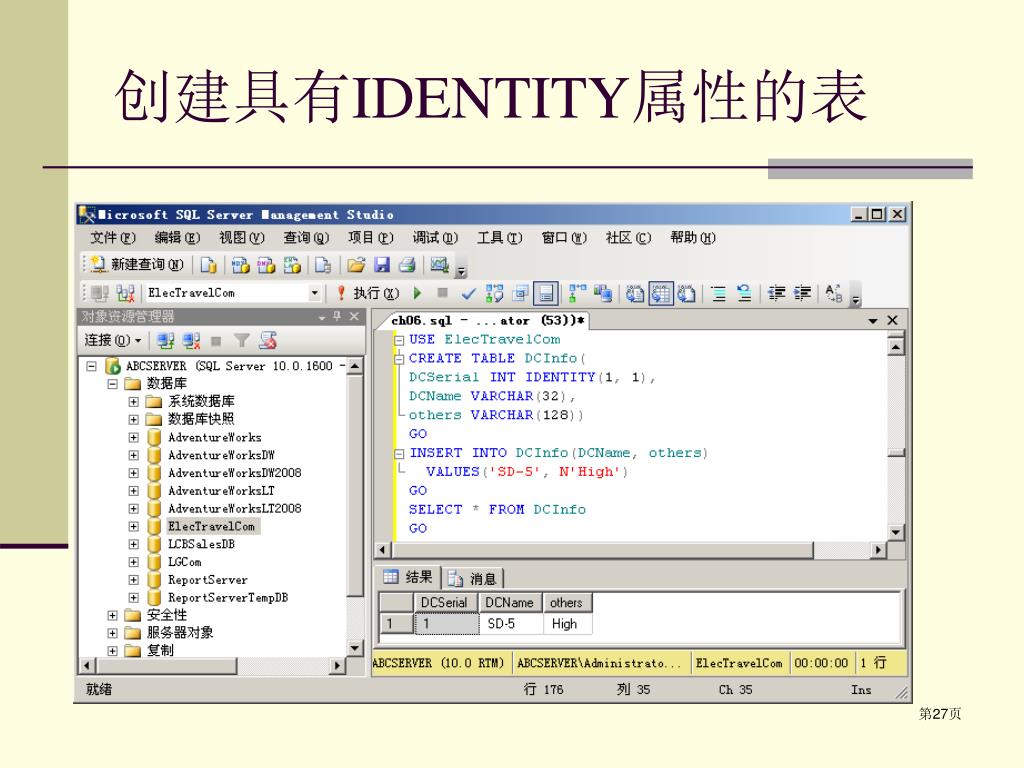Open the 查询(Q) menu

click(x=306, y=237)
